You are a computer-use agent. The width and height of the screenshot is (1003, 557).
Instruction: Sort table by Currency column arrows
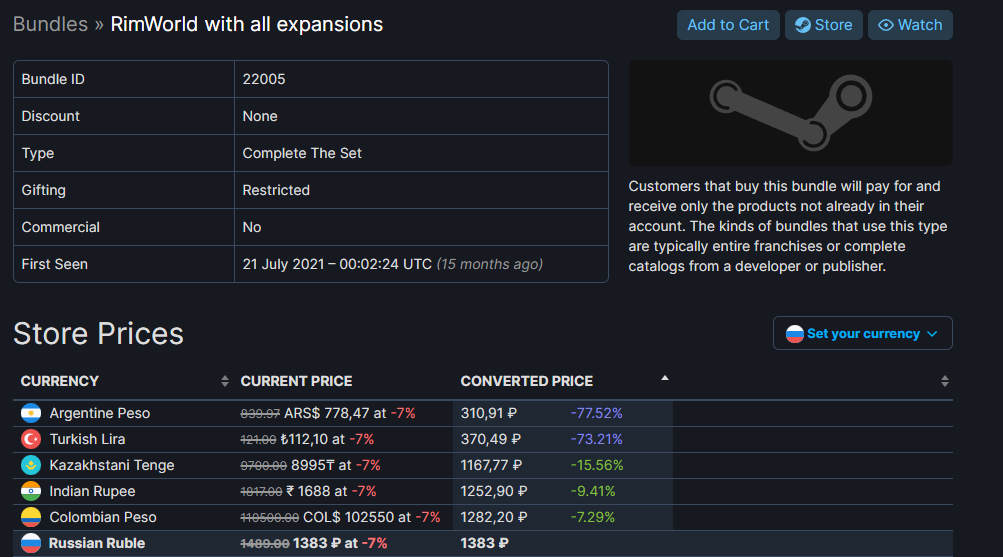click(225, 381)
